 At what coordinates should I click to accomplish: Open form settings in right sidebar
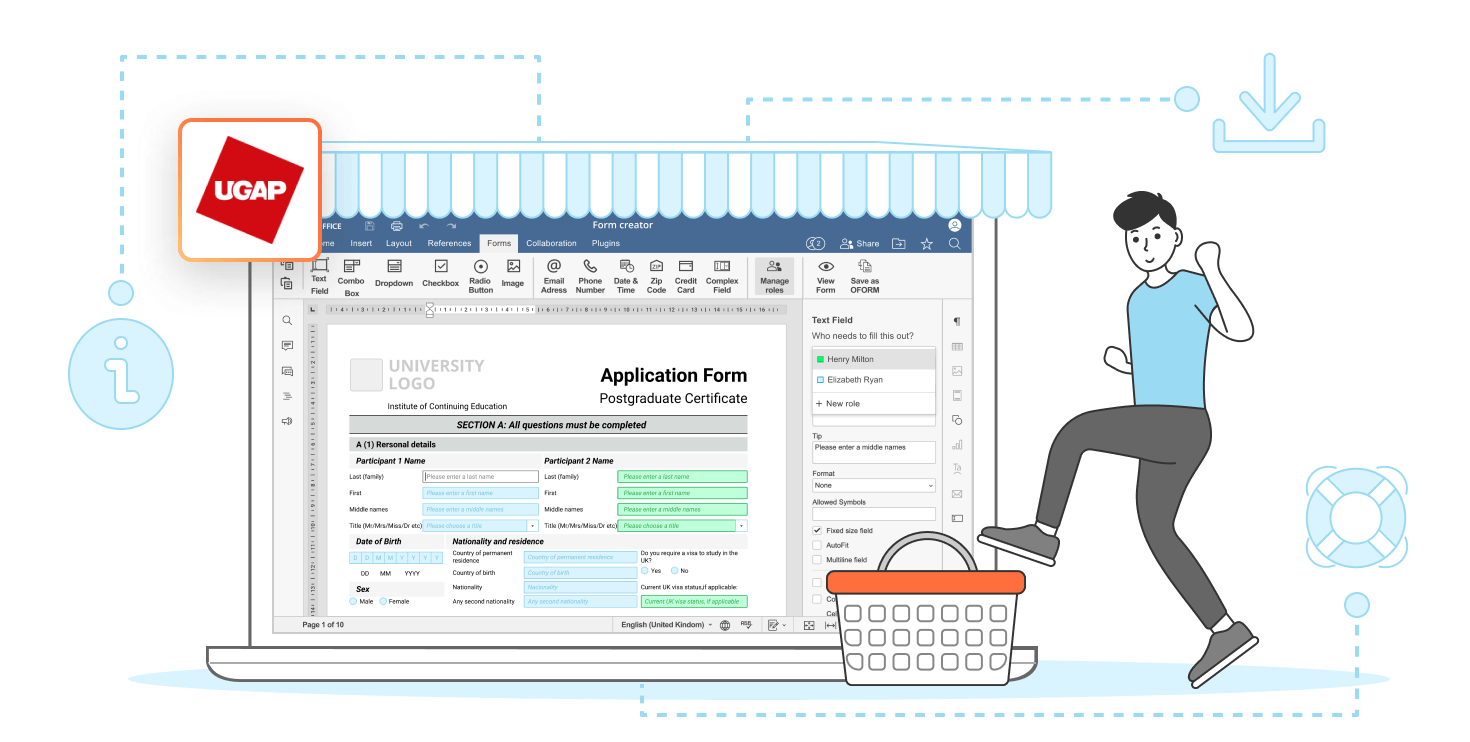(x=957, y=518)
